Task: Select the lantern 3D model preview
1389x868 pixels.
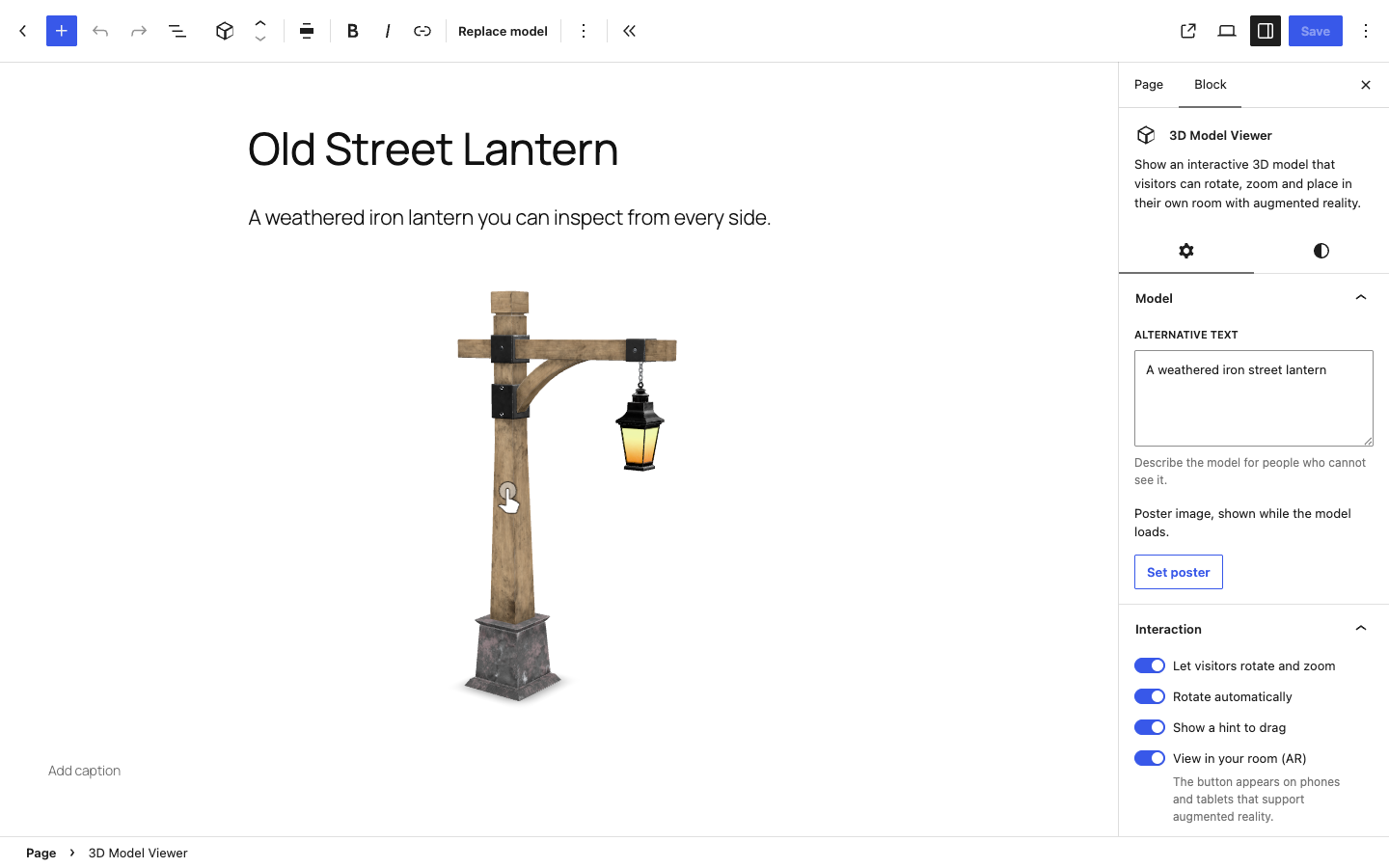Action: tap(567, 497)
